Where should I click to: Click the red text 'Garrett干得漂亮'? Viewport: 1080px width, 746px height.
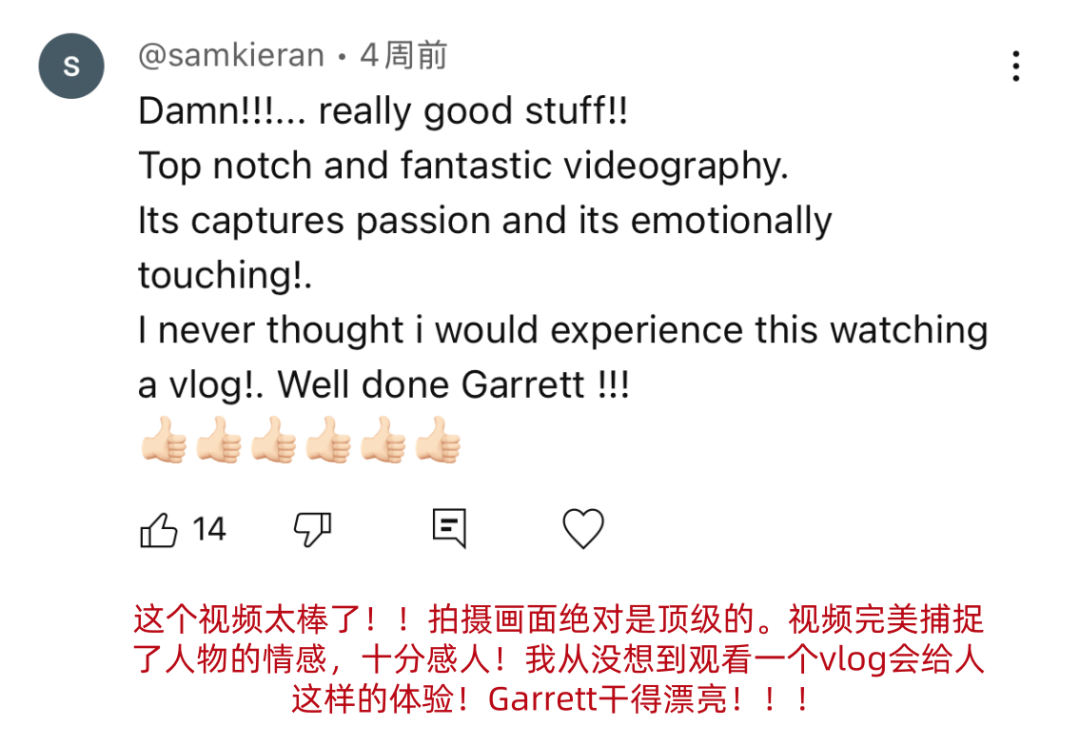click(608, 700)
